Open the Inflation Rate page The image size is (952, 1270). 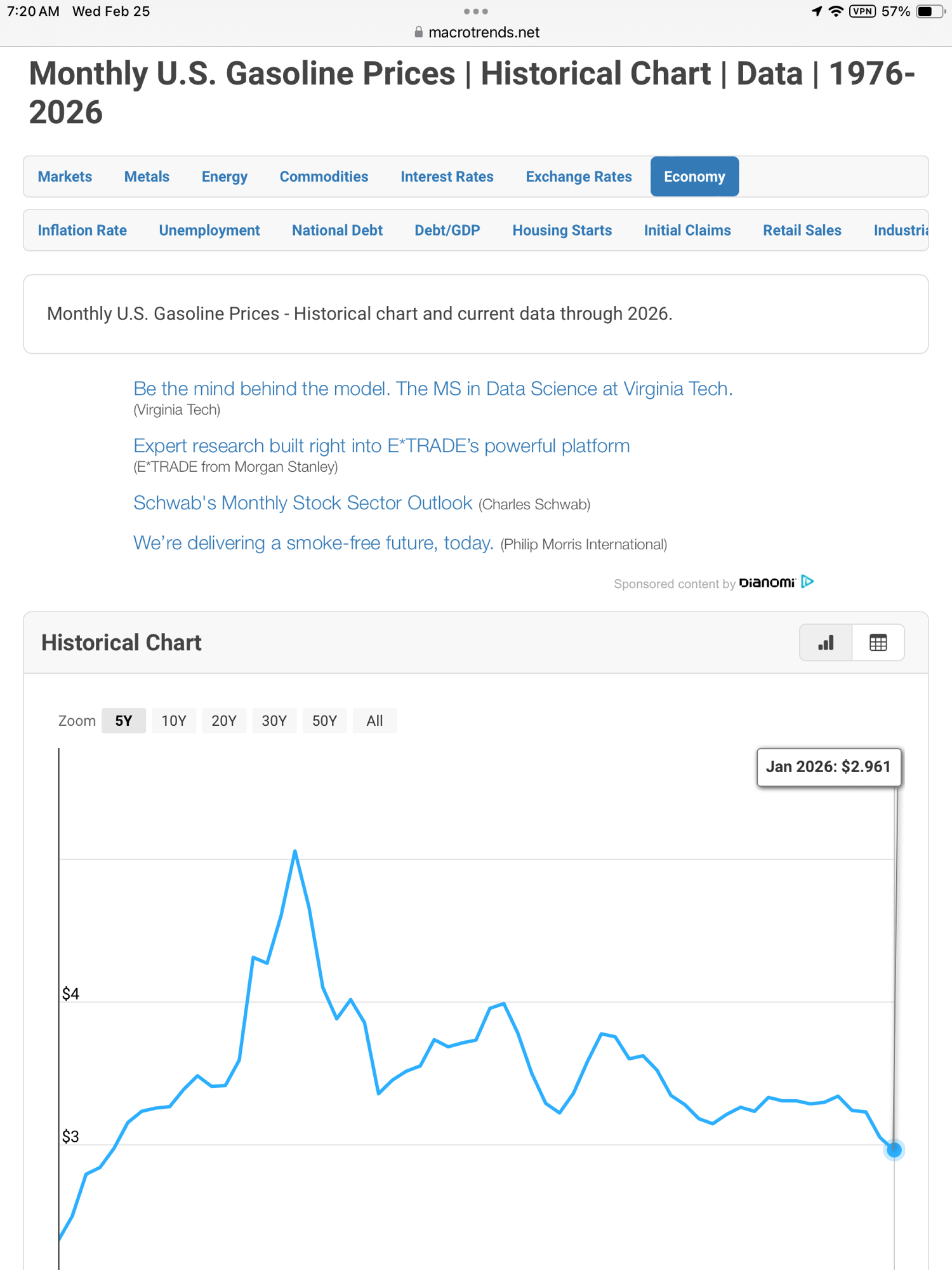(x=83, y=231)
